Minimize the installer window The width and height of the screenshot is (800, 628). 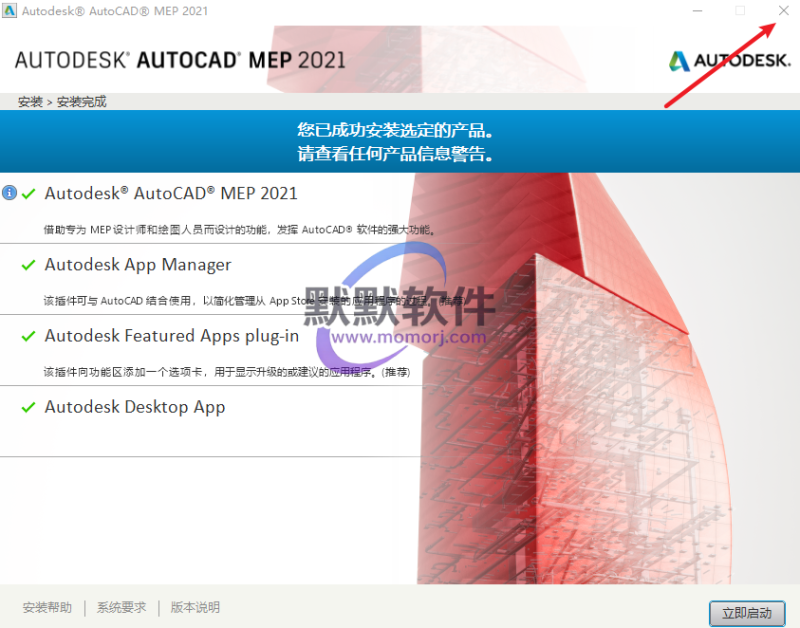coord(697,10)
